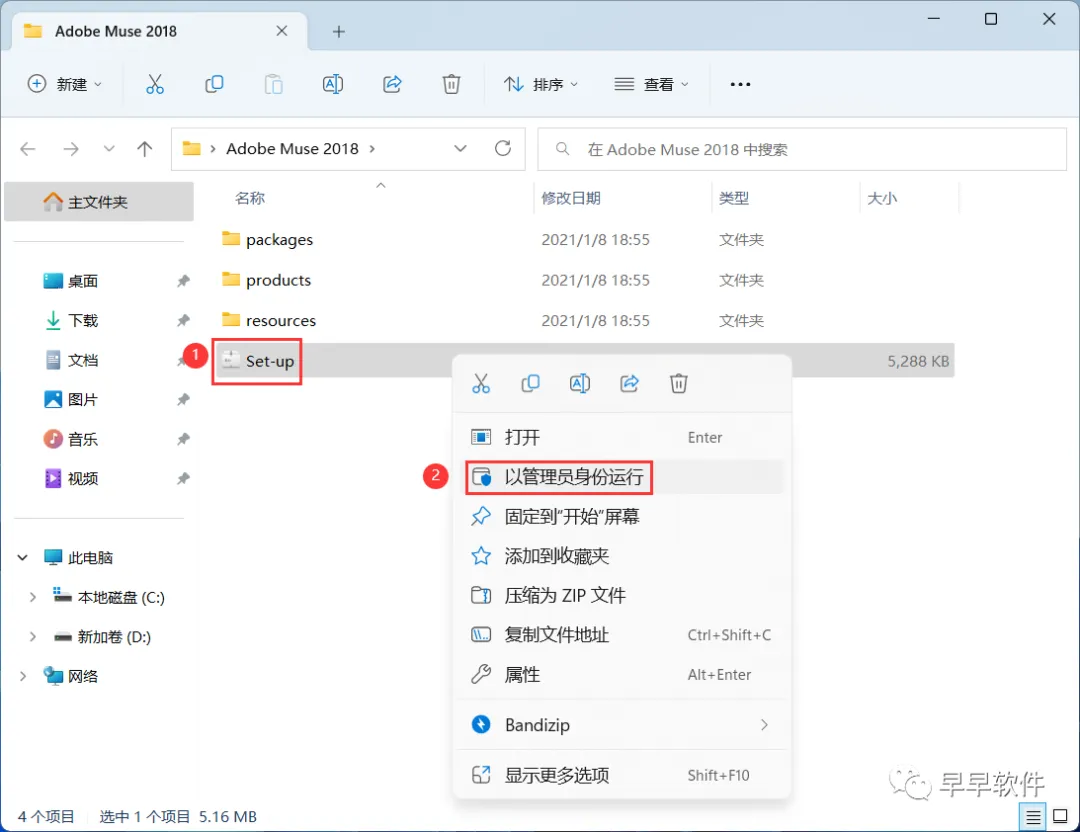Image resolution: width=1080 pixels, height=832 pixels.
Task: Click Adobe Muse 2018 breadcrumb segment
Action: pos(292,149)
